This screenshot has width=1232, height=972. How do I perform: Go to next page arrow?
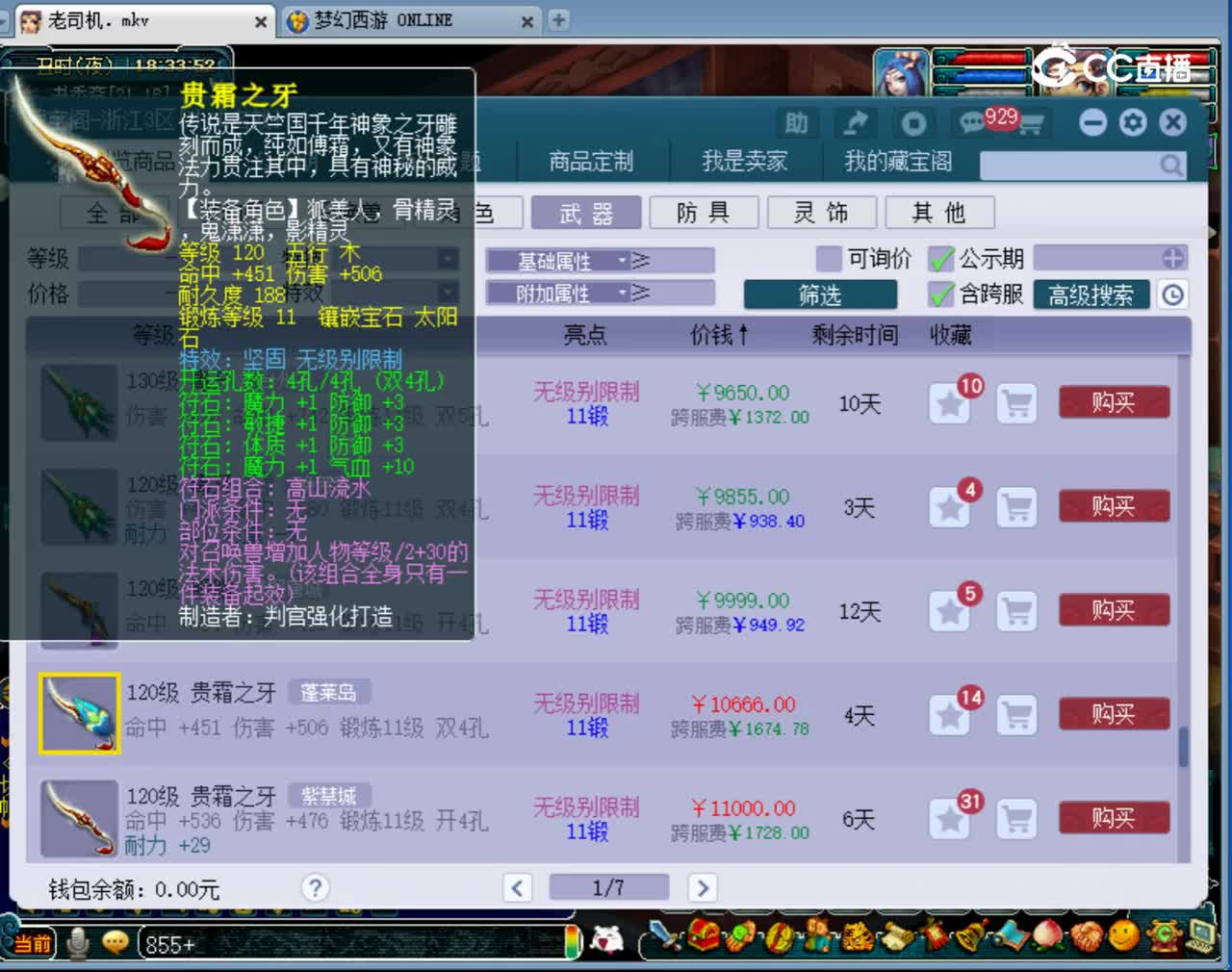pos(702,887)
